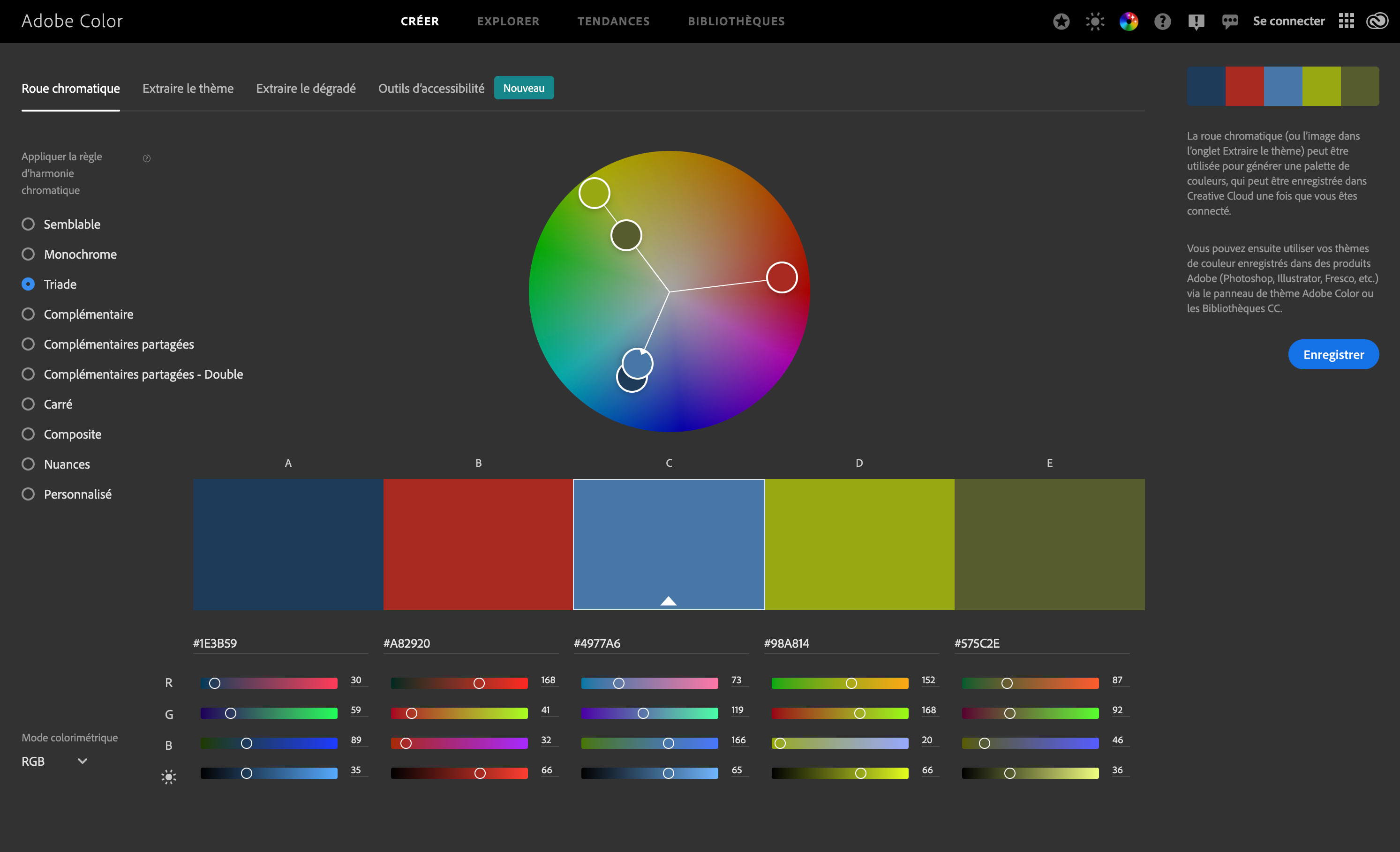
Task: Click the star favorites icon
Action: (x=1061, y=21)
